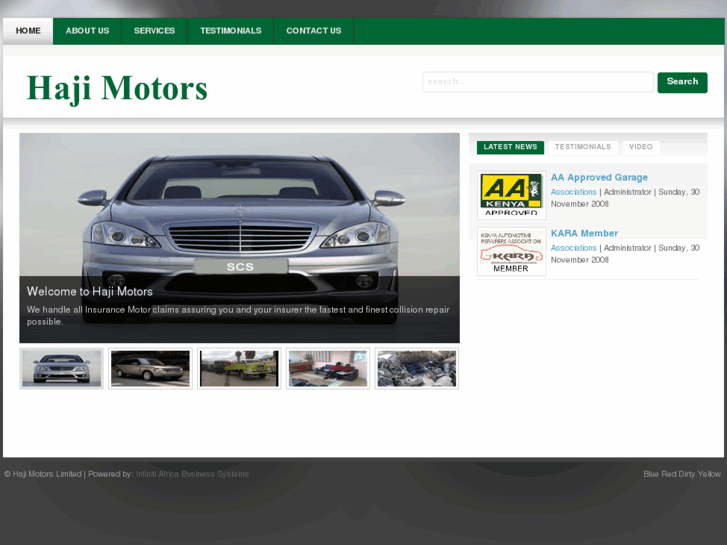The width and height of the screenshot is (727, 545).
Task: Click the AA Kenya Approved logo image
Action: pyautogui.click(x=511, y=195)
